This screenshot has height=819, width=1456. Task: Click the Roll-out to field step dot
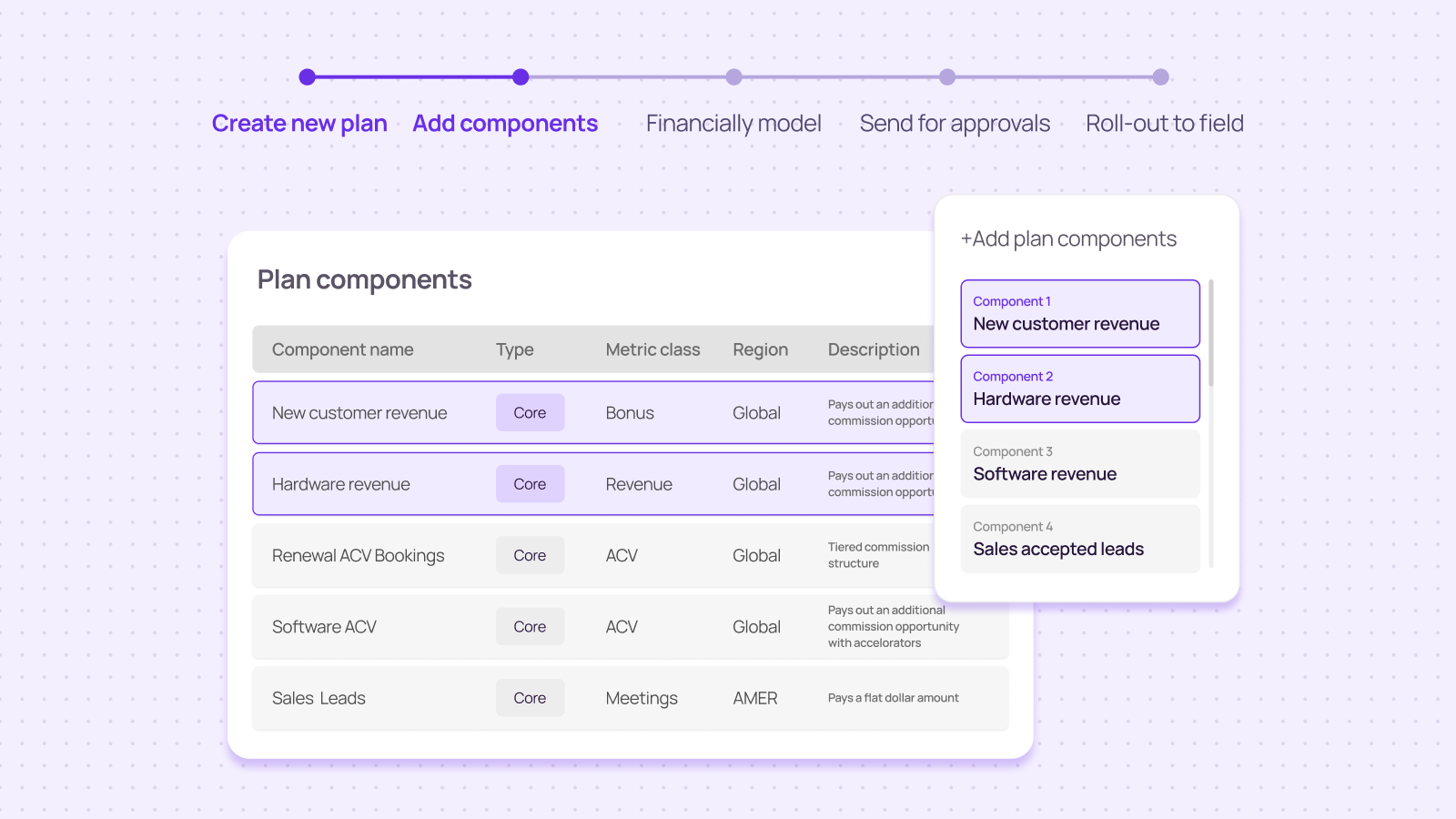[1160, 77]
